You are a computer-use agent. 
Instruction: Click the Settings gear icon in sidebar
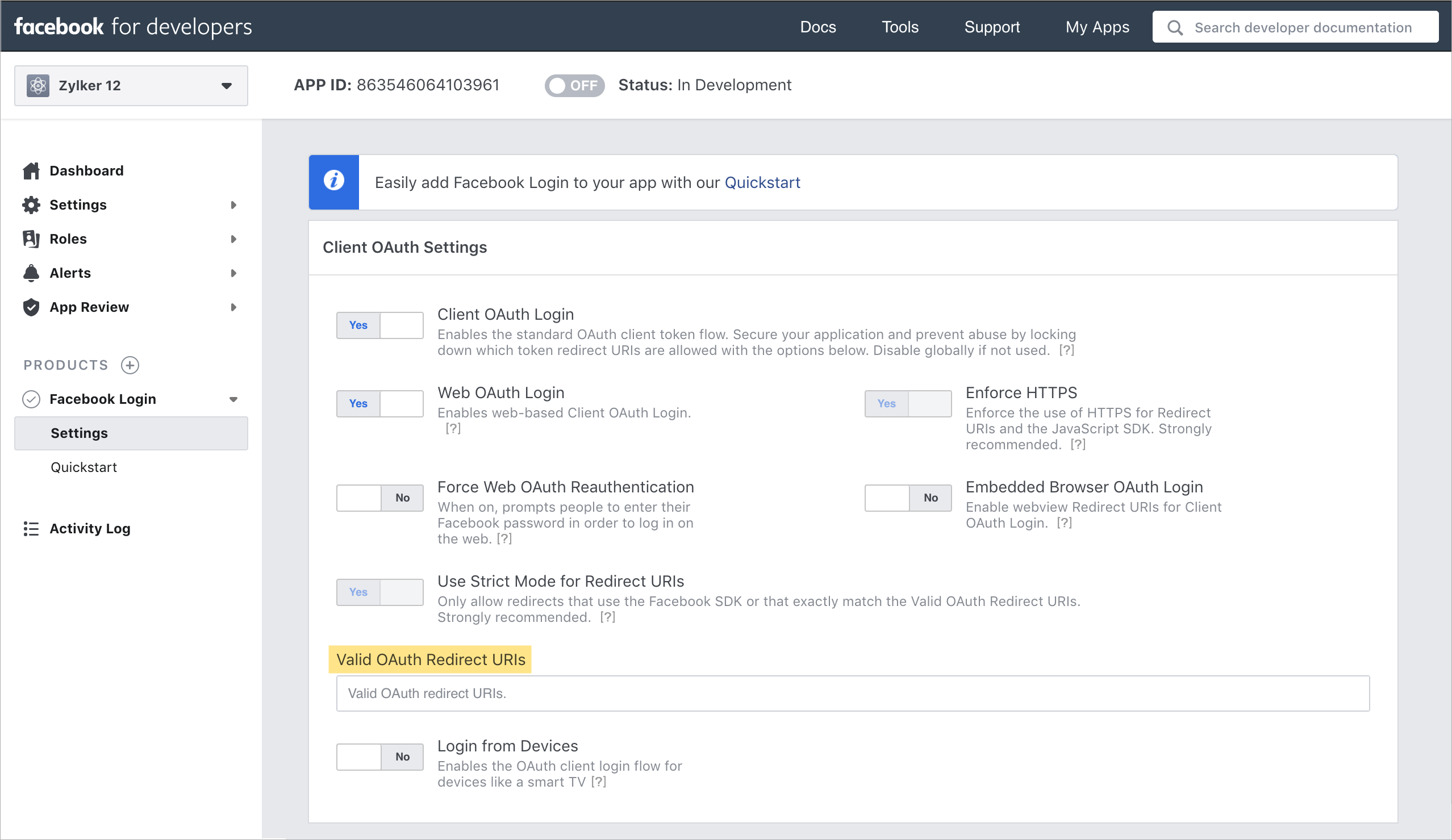tap(31, 204)
